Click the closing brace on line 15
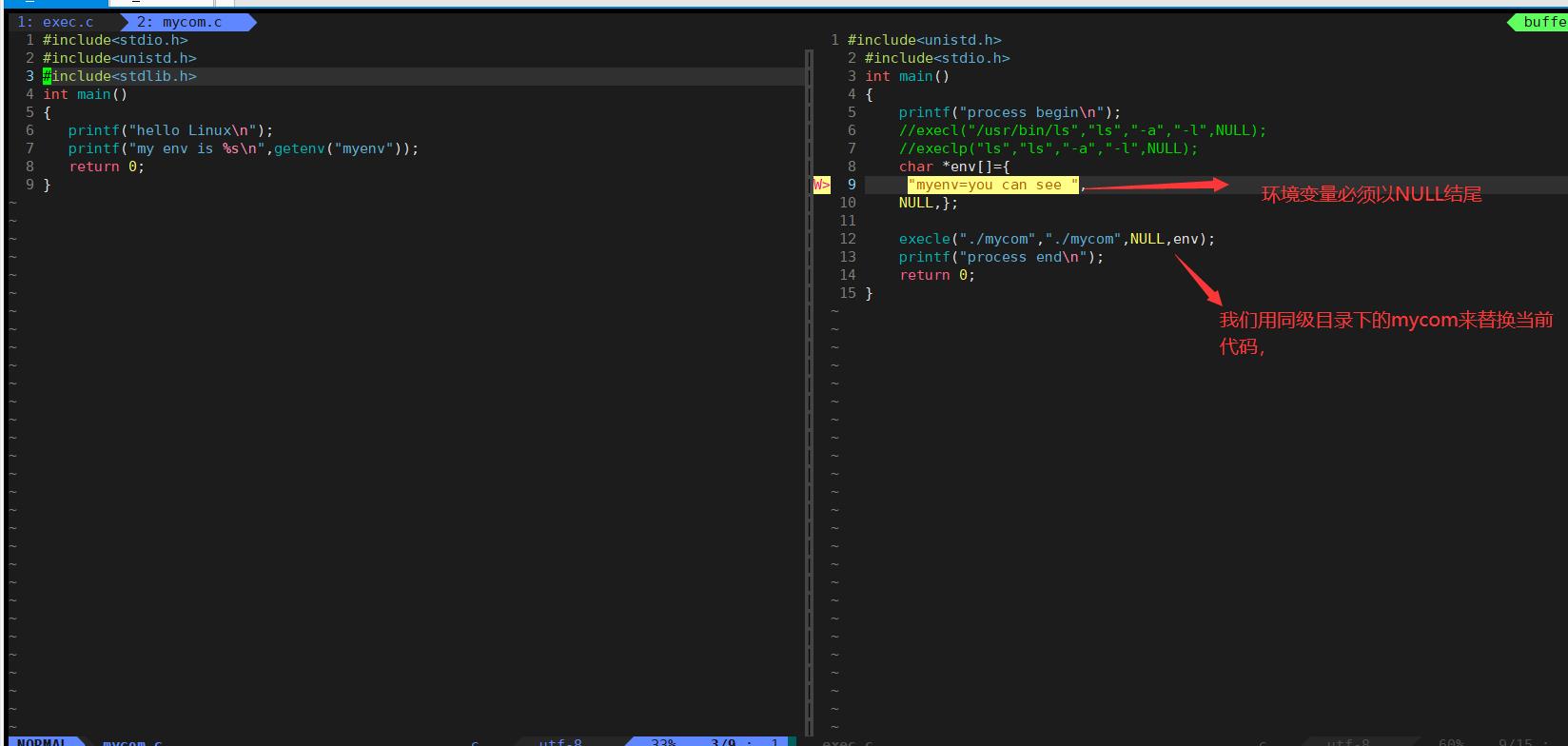The width and height of the screenshot is (1568, 746). (x=869, y=293)
